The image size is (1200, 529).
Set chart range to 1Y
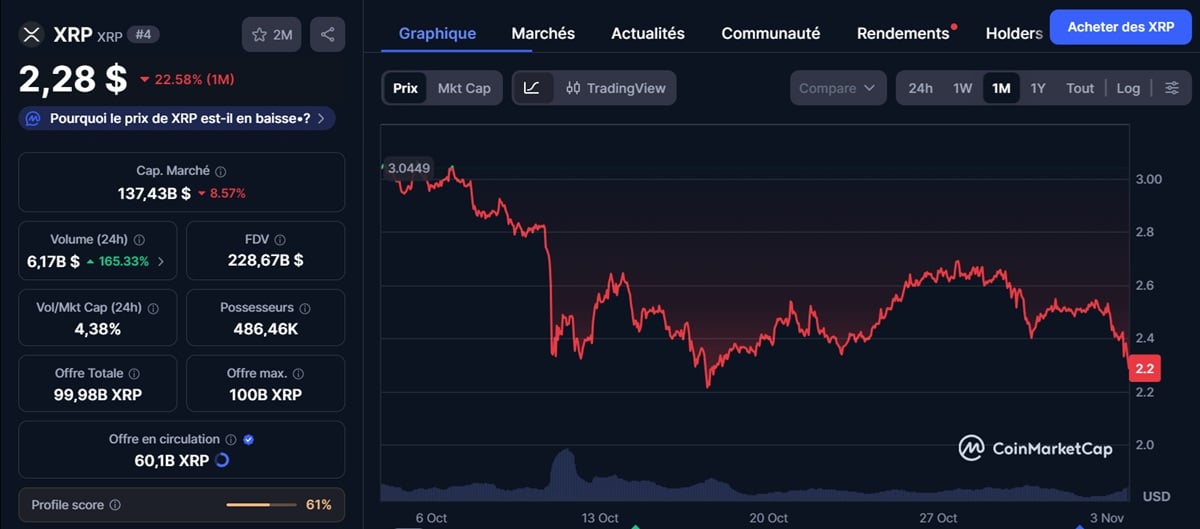point(1038,88)
